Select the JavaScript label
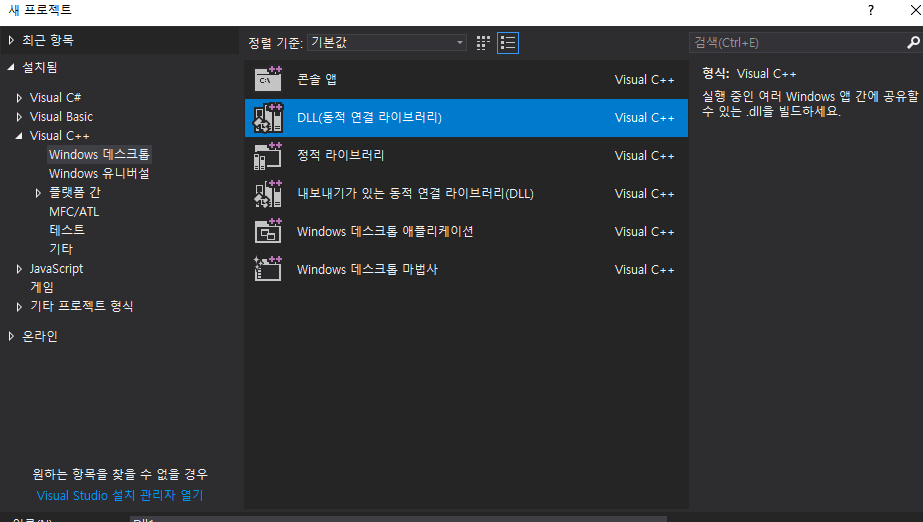 57,268
